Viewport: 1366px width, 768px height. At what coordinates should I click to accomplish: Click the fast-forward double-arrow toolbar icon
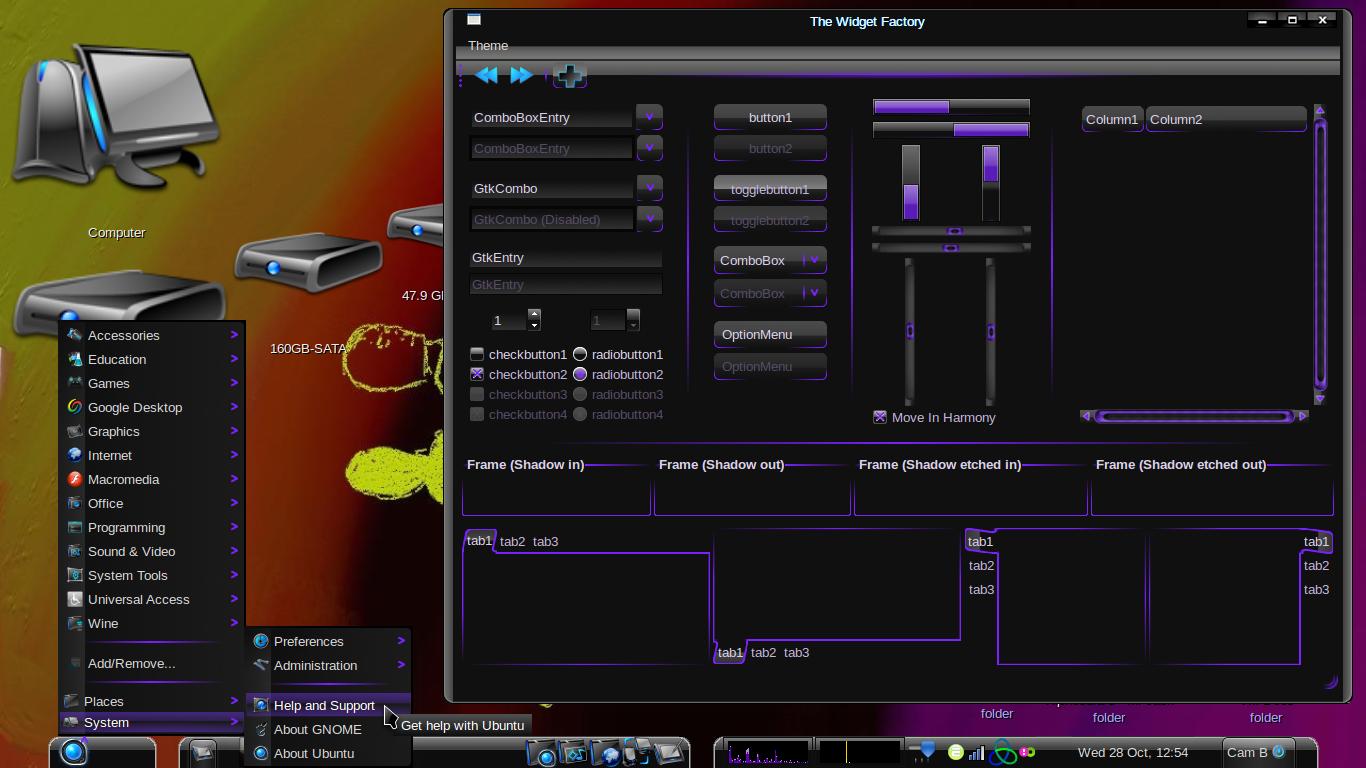click(521, 75)
